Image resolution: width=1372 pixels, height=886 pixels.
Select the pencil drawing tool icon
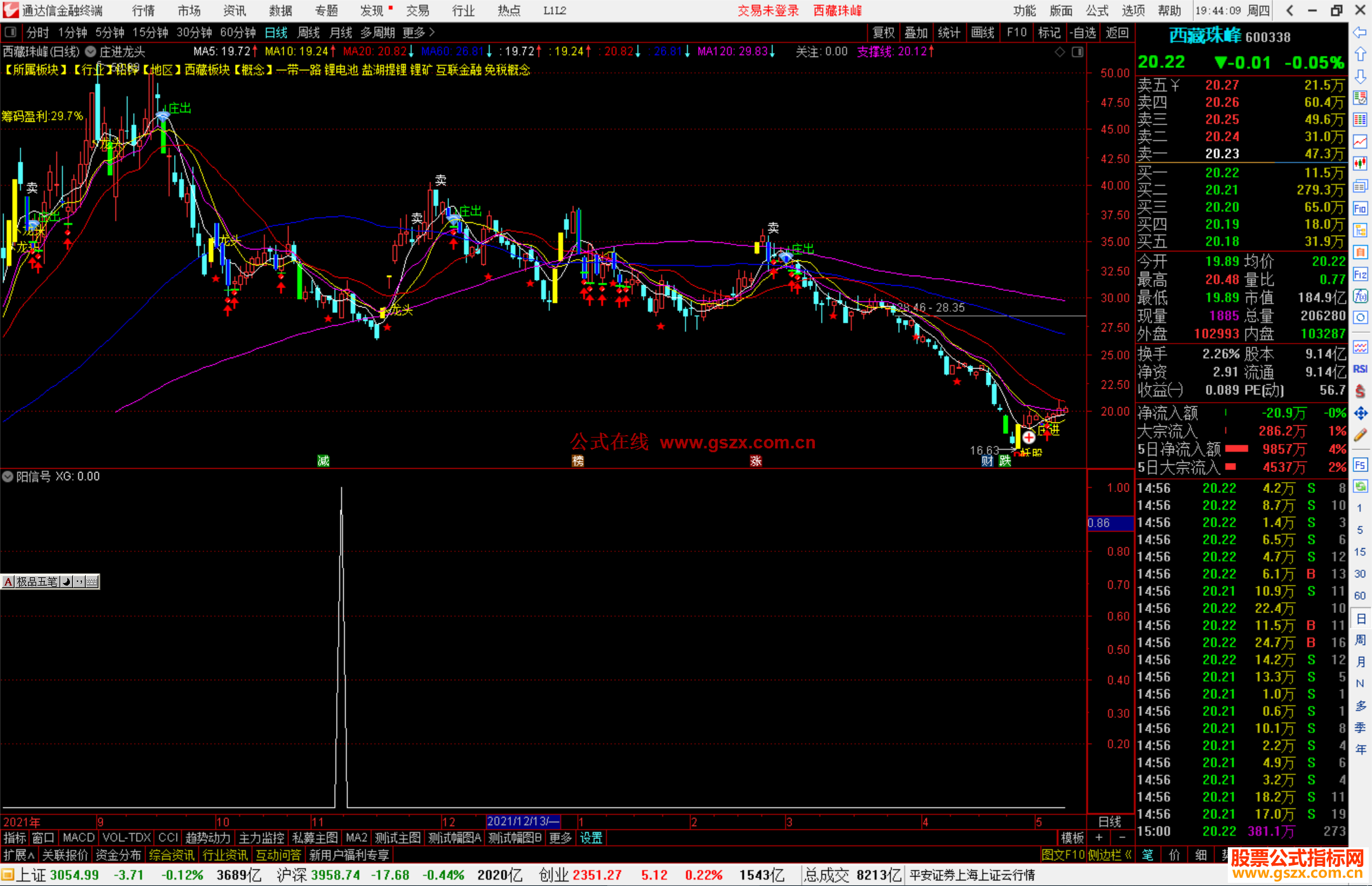pyautogui.click(x=1360, y=435)
